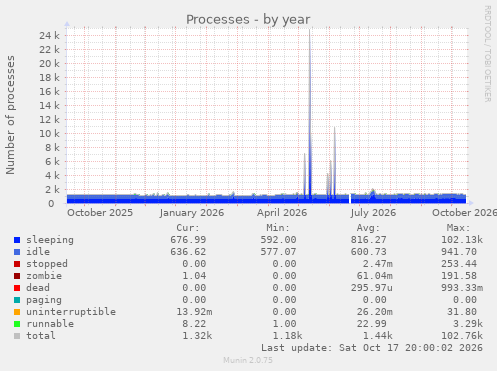Viewport: 497px width, 371px height.
Task: Click zombie current value 1.04
Action: tap(194, 276)
